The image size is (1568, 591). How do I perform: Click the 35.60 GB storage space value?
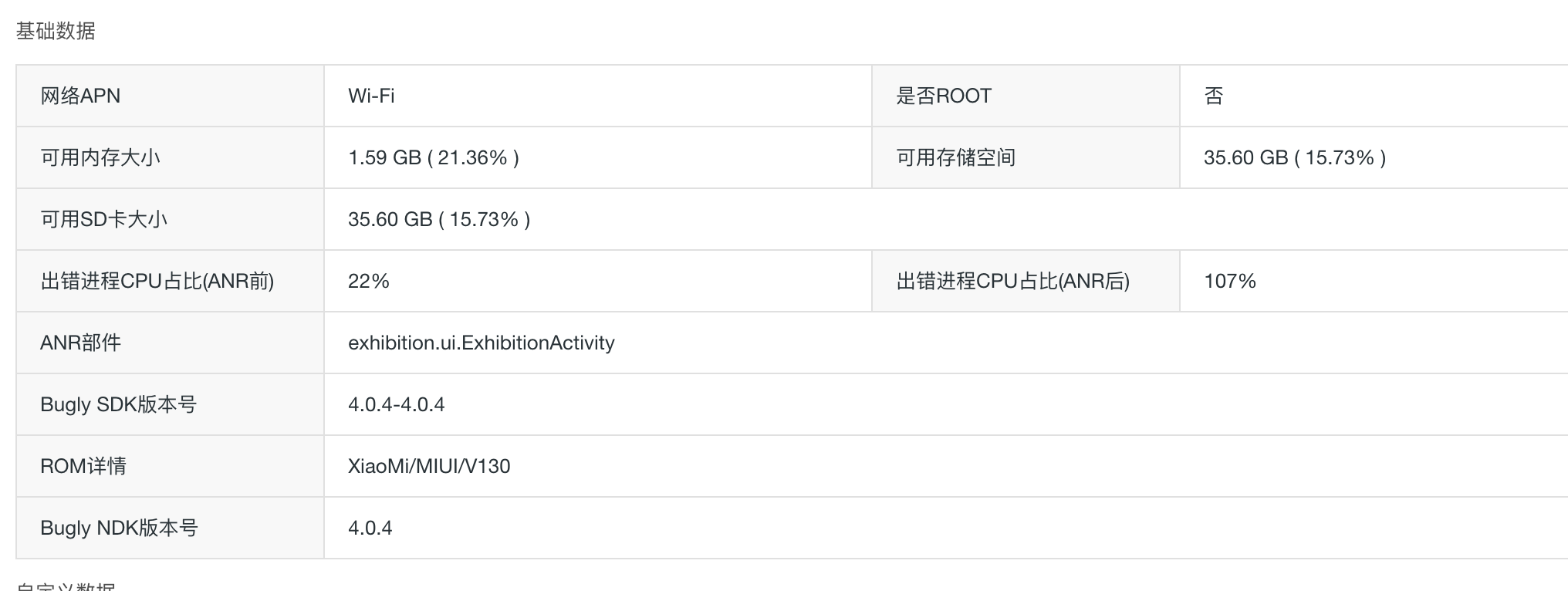[1295, 157]
